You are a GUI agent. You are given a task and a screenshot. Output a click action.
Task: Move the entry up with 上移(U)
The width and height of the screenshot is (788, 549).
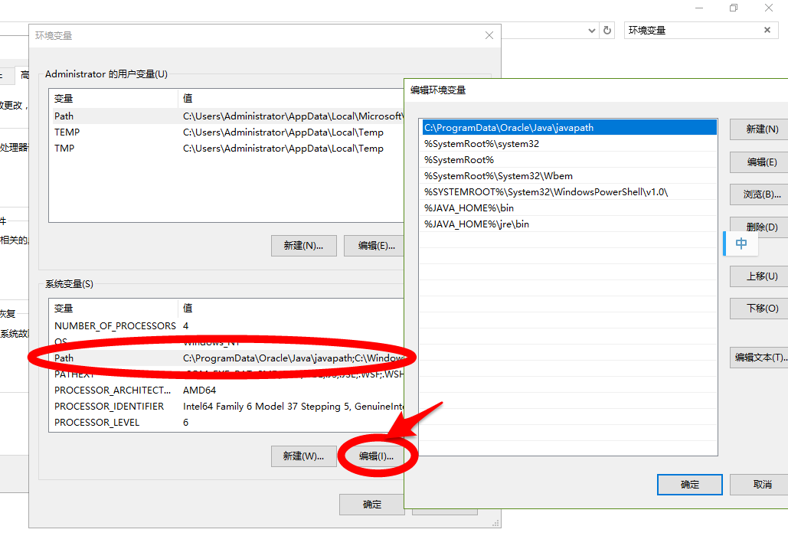point(760,276)
